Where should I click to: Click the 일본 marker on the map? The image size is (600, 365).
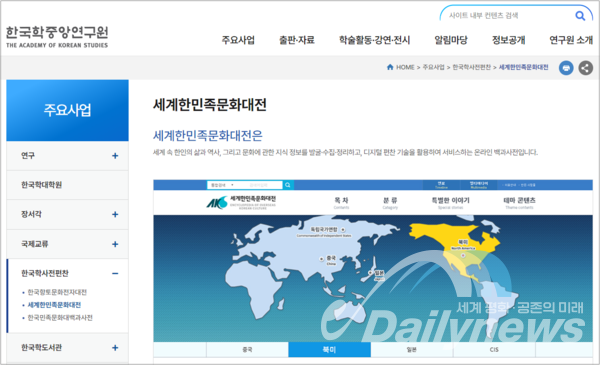[x=370, y=273]
